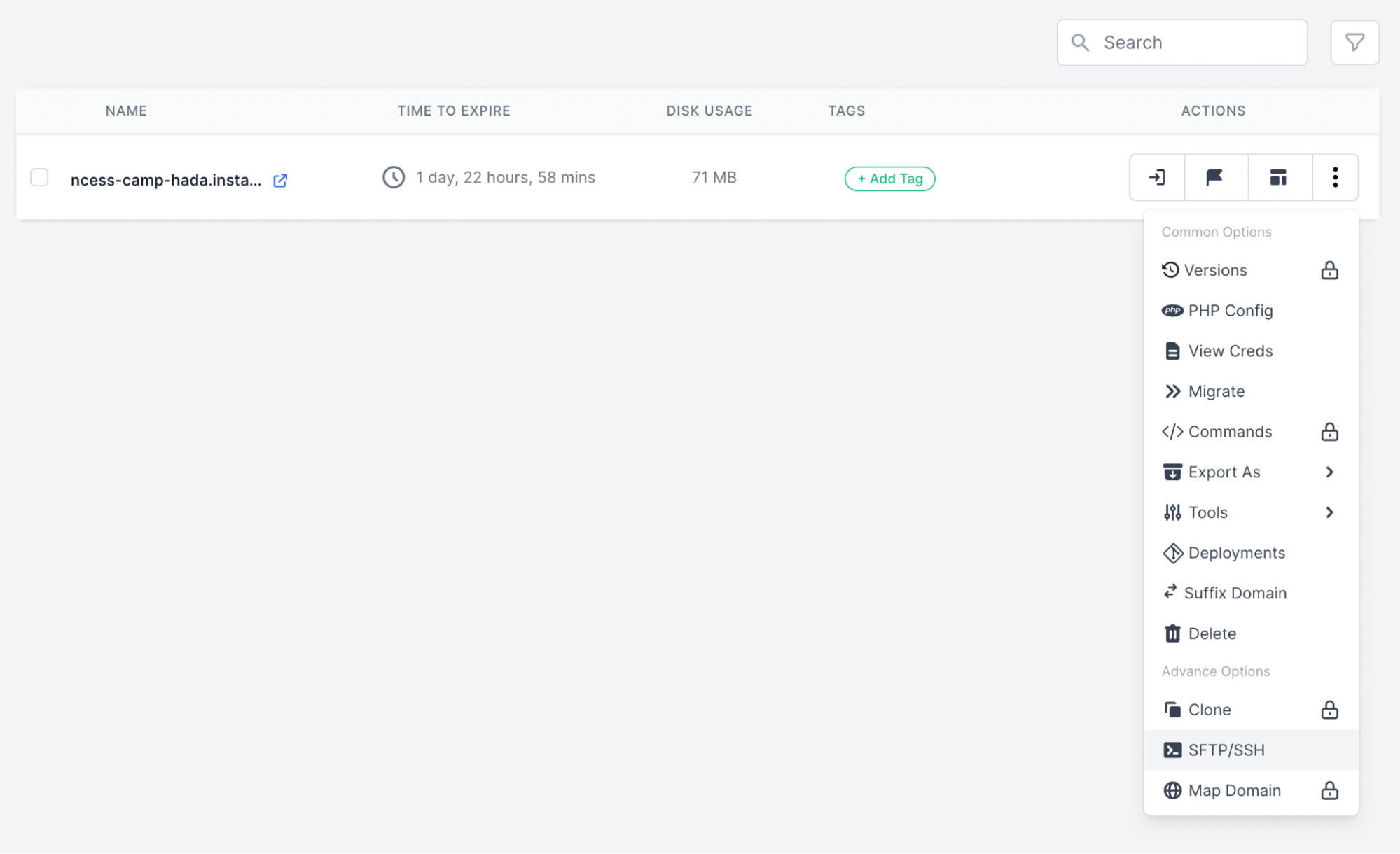Select the checkbox for ncess-camp-hada site row
Viewport: 1400px width, 854px height.
coord(39,177)
